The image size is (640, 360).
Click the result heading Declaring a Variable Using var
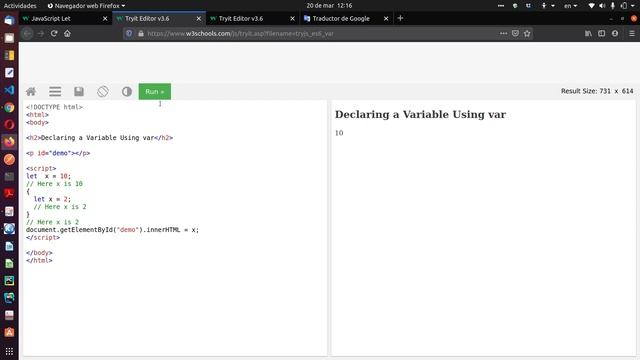[x=420, y=114]
